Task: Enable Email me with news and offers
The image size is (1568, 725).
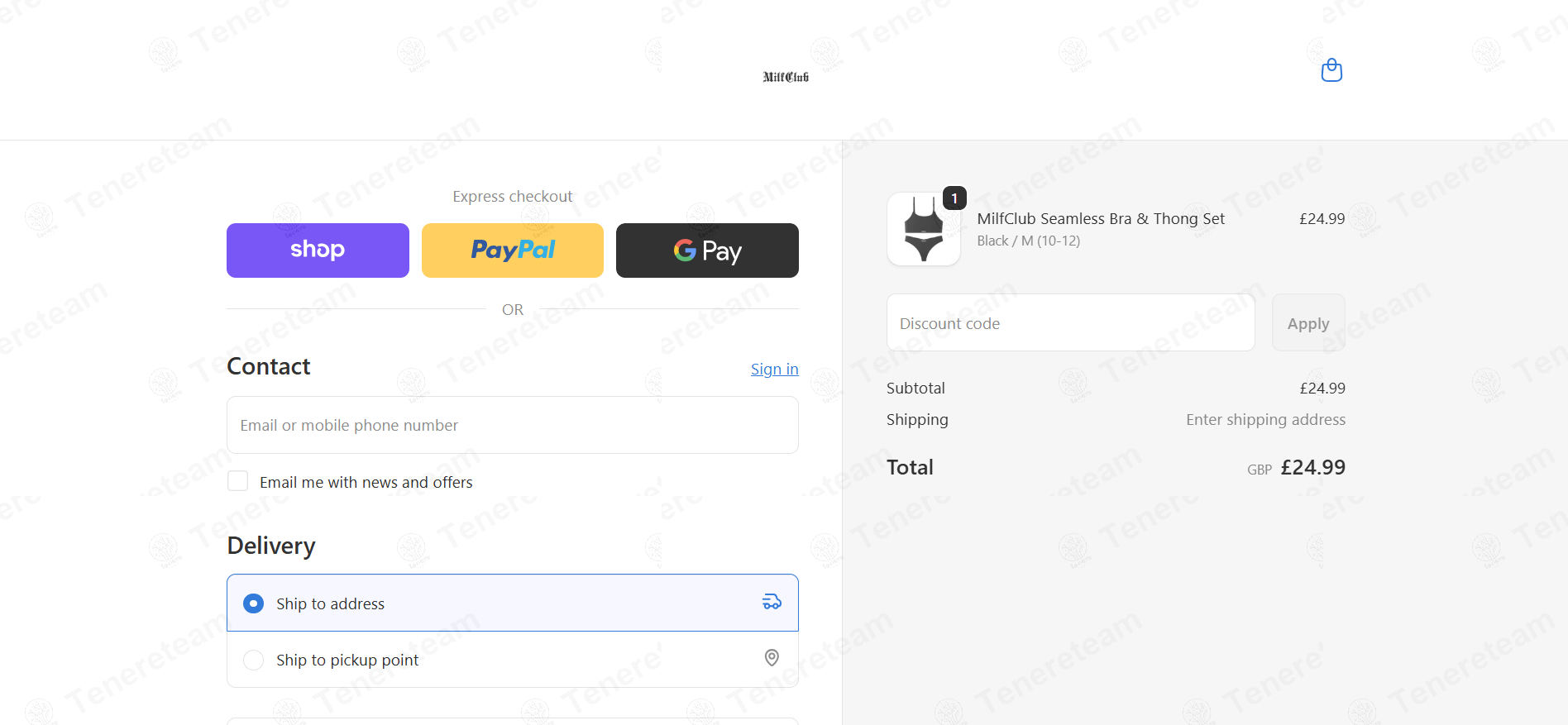Action: click(238, 481)
